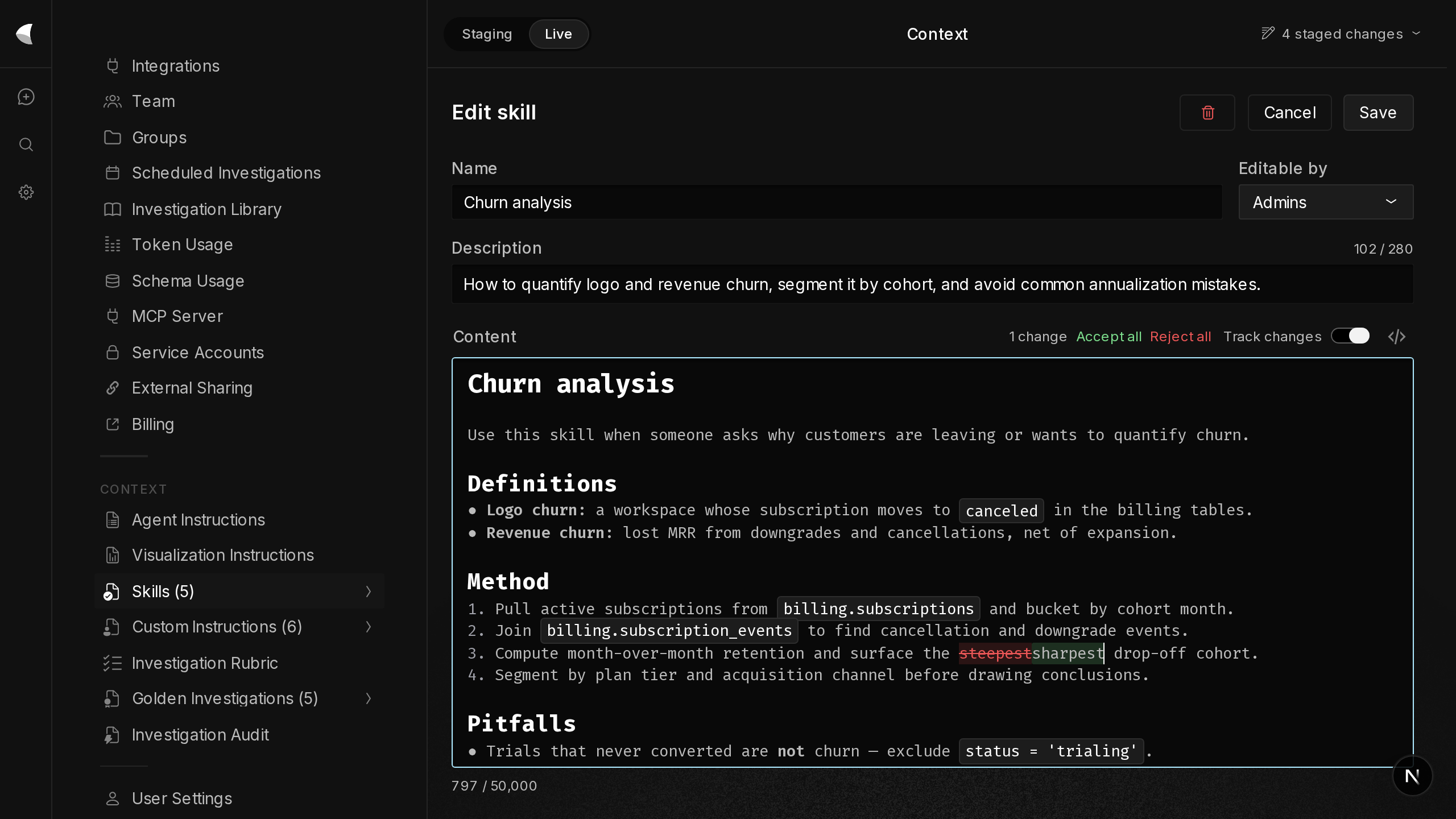Click the pencil icon beside staged changes
The height and width of the screenshot is (819, 1456).
1268,34
